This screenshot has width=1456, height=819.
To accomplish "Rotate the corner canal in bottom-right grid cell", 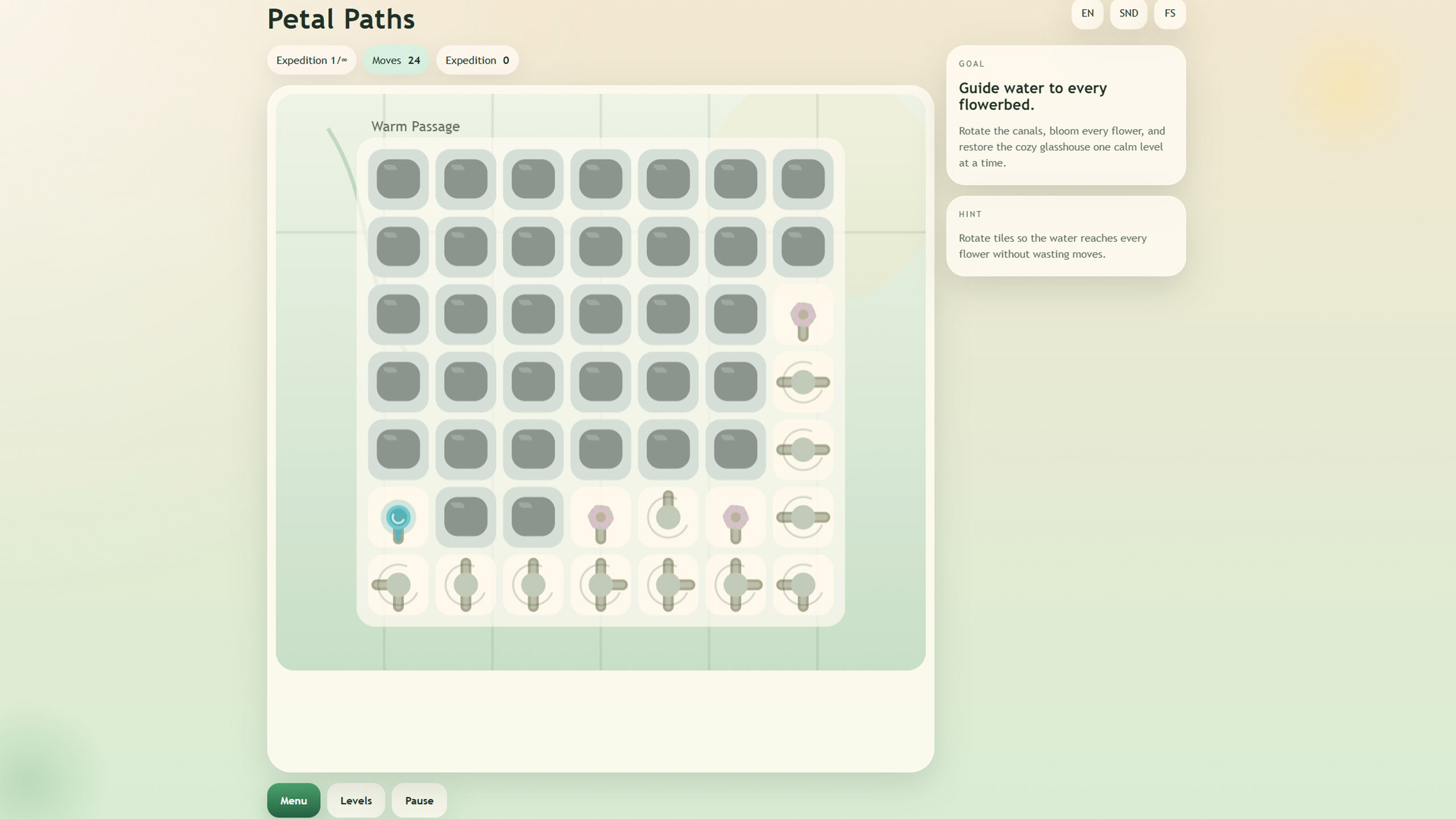I will pyautogui.click(x=803, y=585).
